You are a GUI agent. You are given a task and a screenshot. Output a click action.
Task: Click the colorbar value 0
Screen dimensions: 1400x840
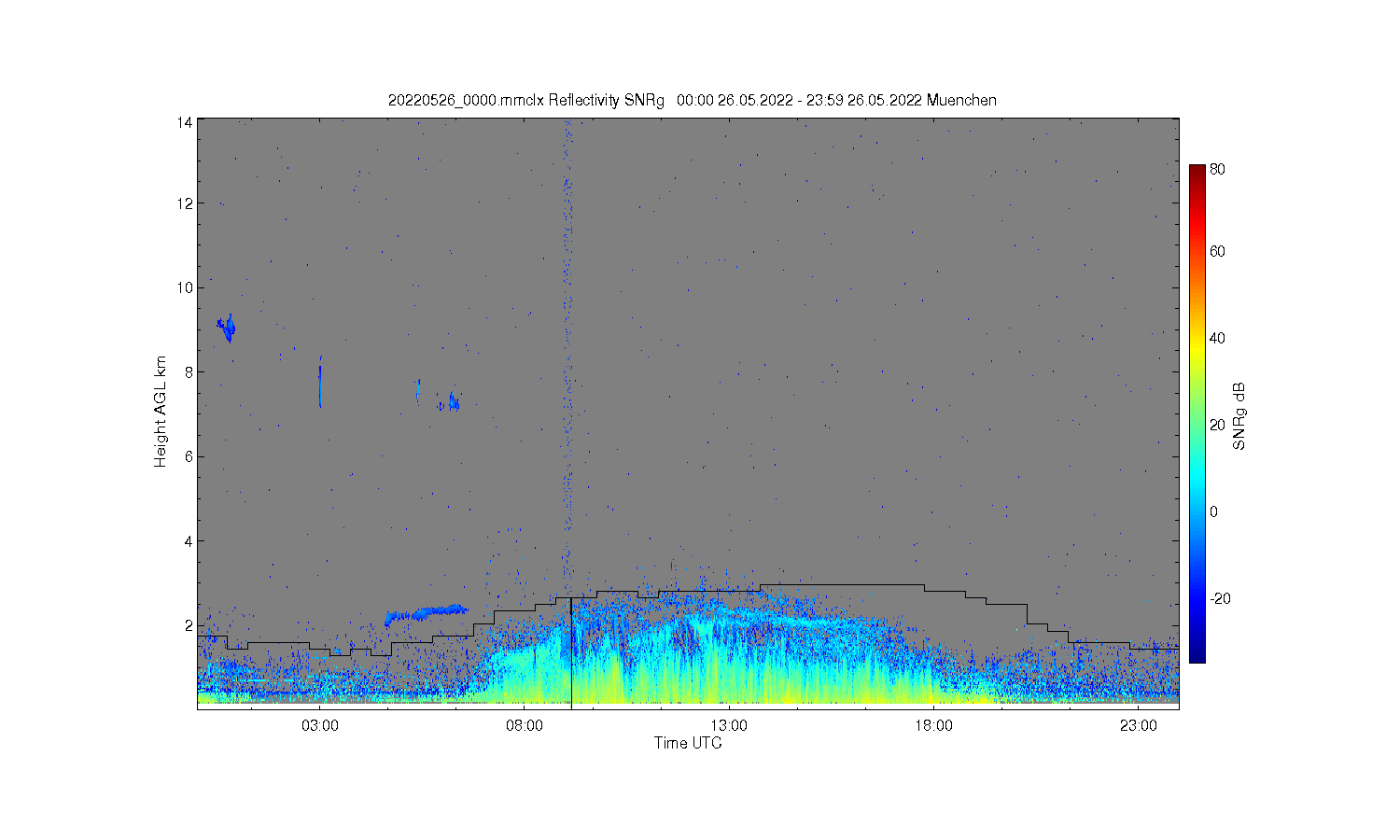pos(1214,511)
